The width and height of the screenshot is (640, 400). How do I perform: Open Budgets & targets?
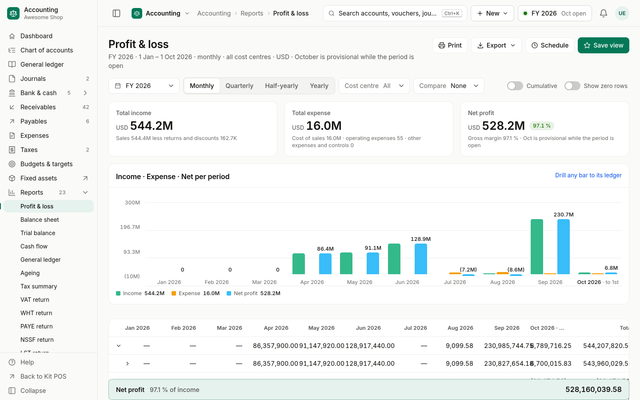(49, 164)
